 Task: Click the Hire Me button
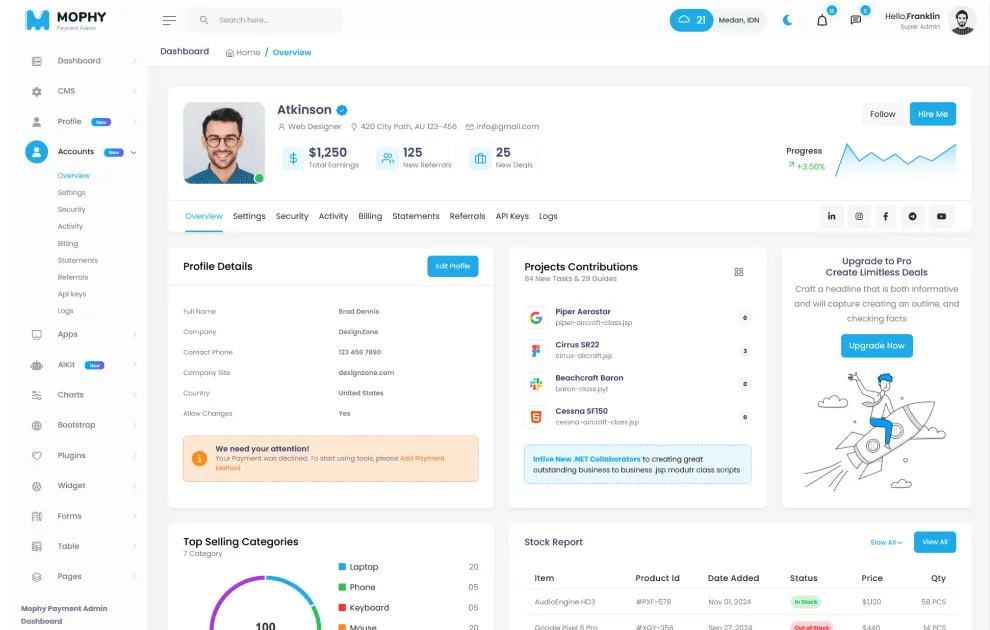[x=933, y=114]
